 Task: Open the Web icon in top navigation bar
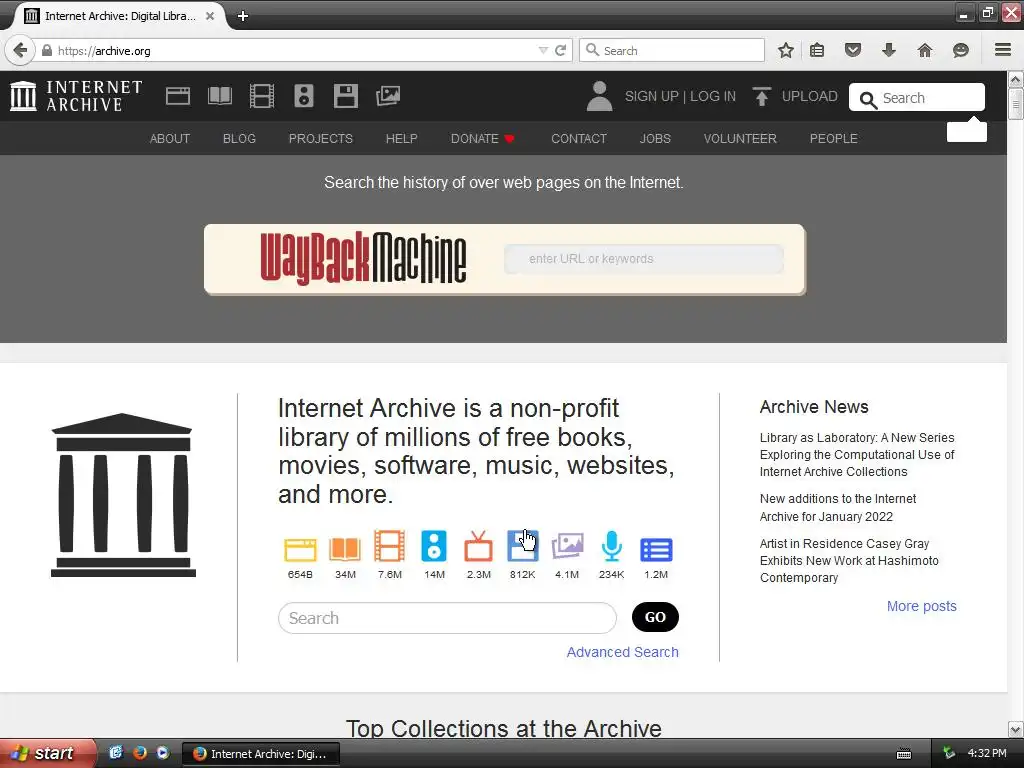pos(178,96)
